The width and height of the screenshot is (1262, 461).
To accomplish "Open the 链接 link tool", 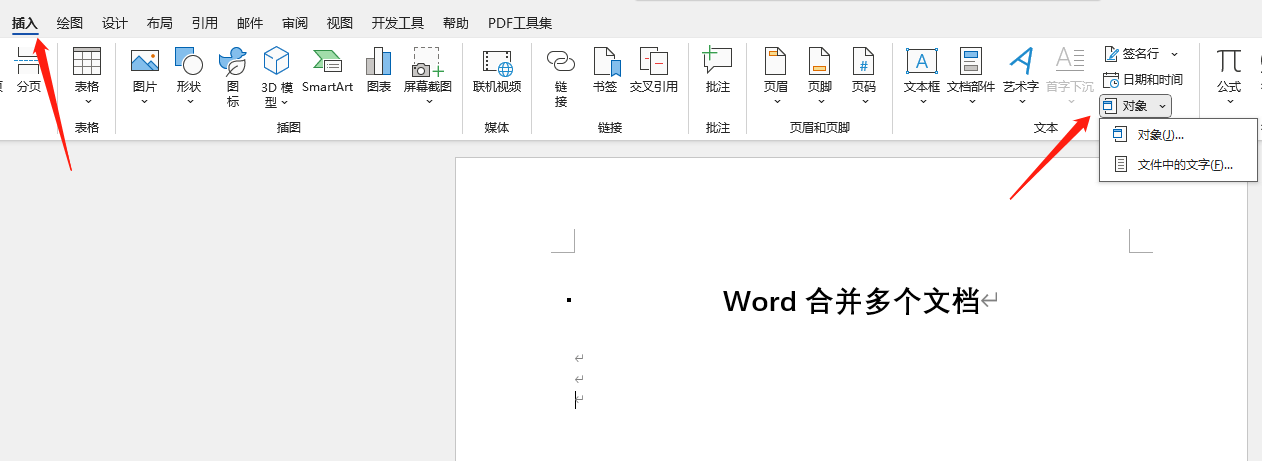I will 561,76.
